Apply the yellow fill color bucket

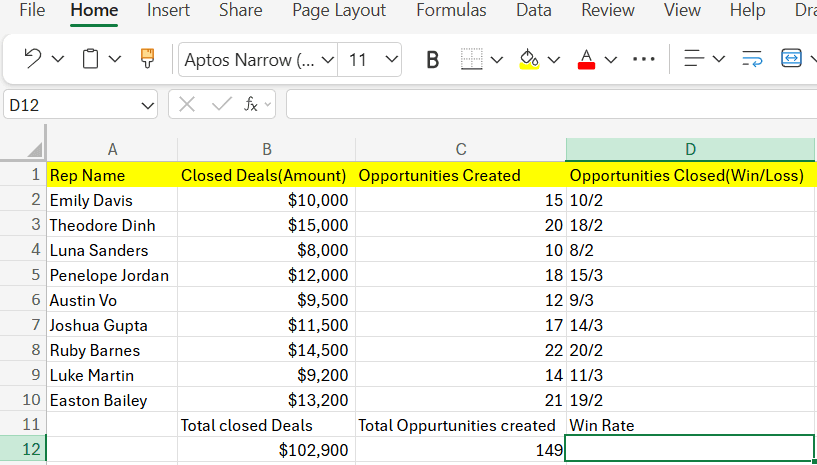click(529, 59)
